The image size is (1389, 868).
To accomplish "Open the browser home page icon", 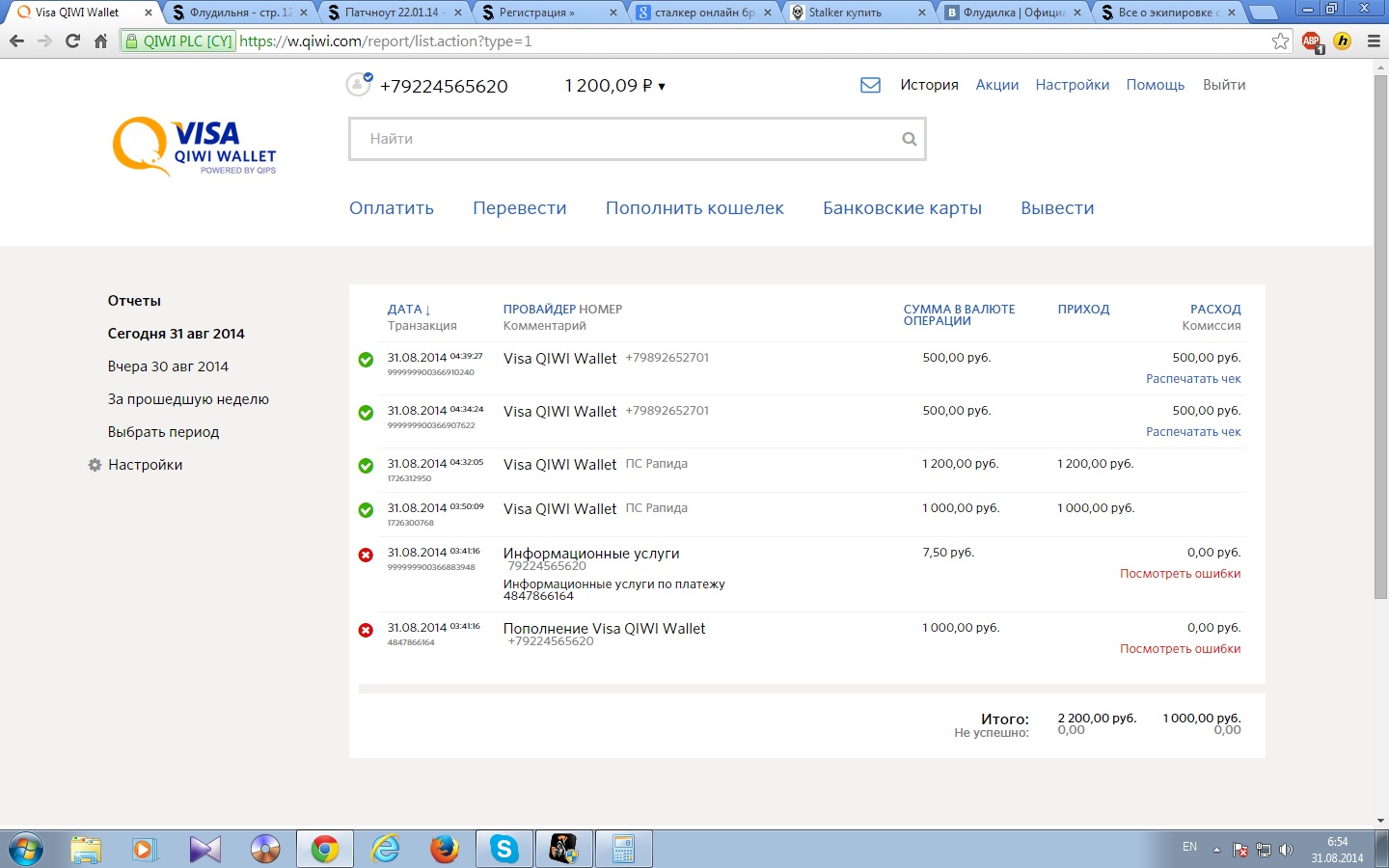I will tap(100, 41).
